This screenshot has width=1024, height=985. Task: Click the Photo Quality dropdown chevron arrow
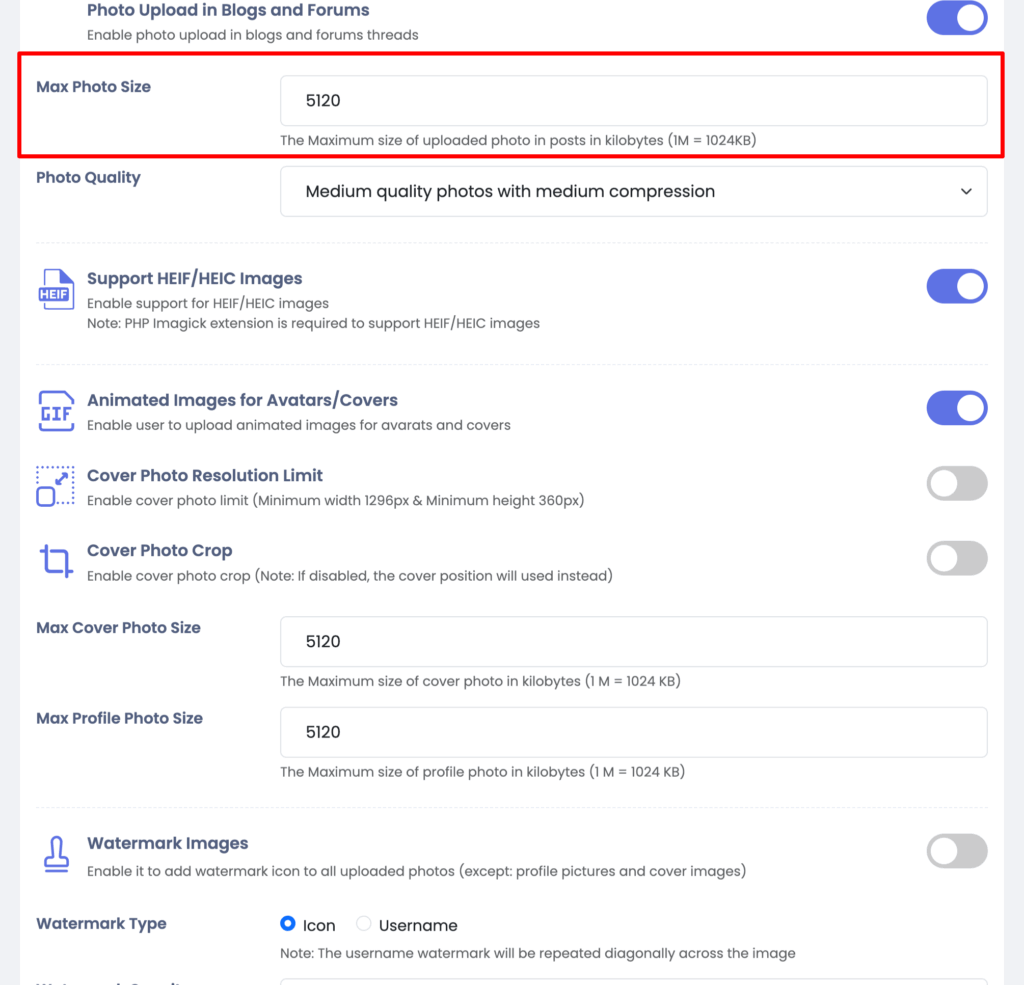click(966, 191)
